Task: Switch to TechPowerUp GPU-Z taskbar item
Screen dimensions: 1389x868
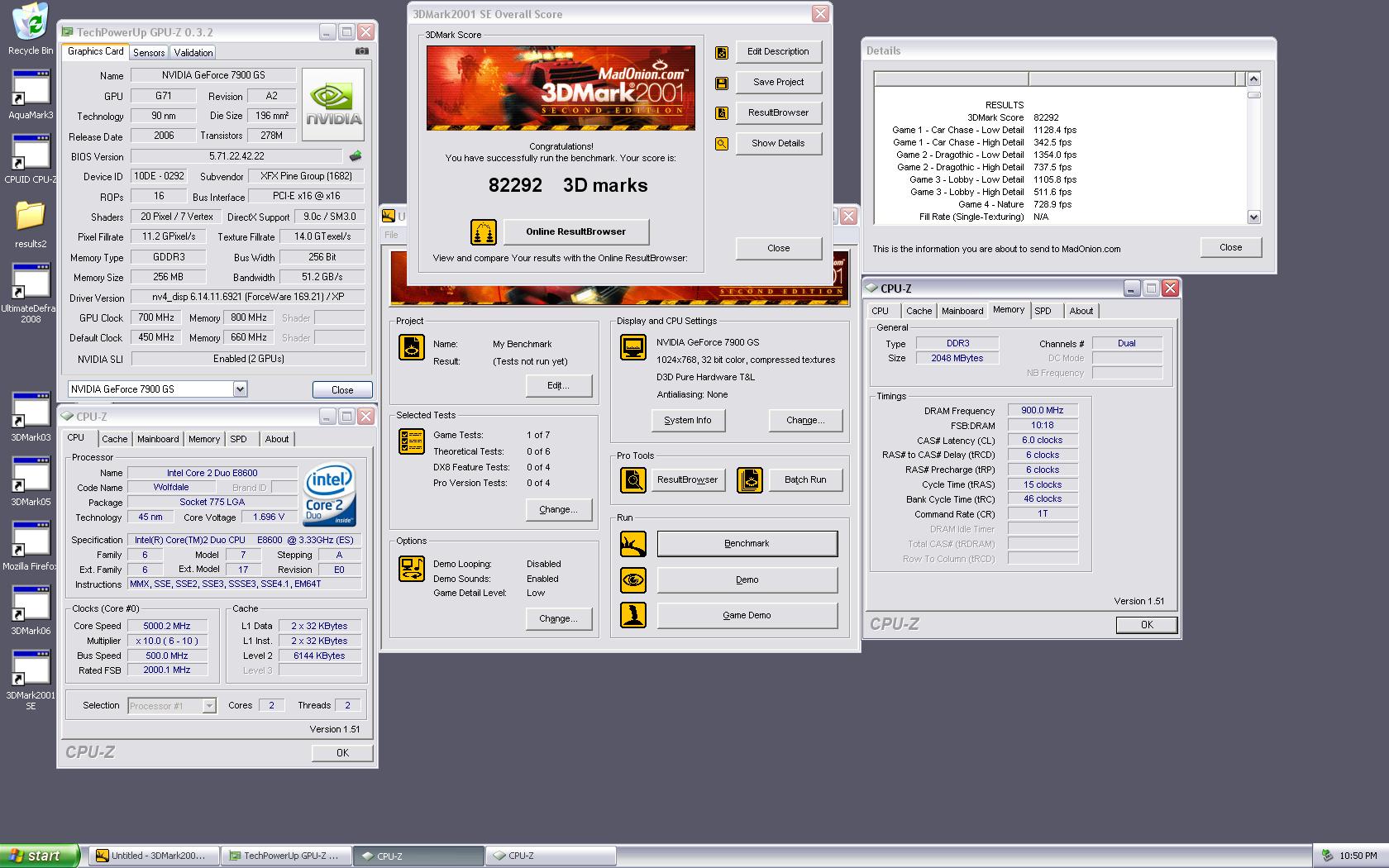Action: click(x=286, y=856)
